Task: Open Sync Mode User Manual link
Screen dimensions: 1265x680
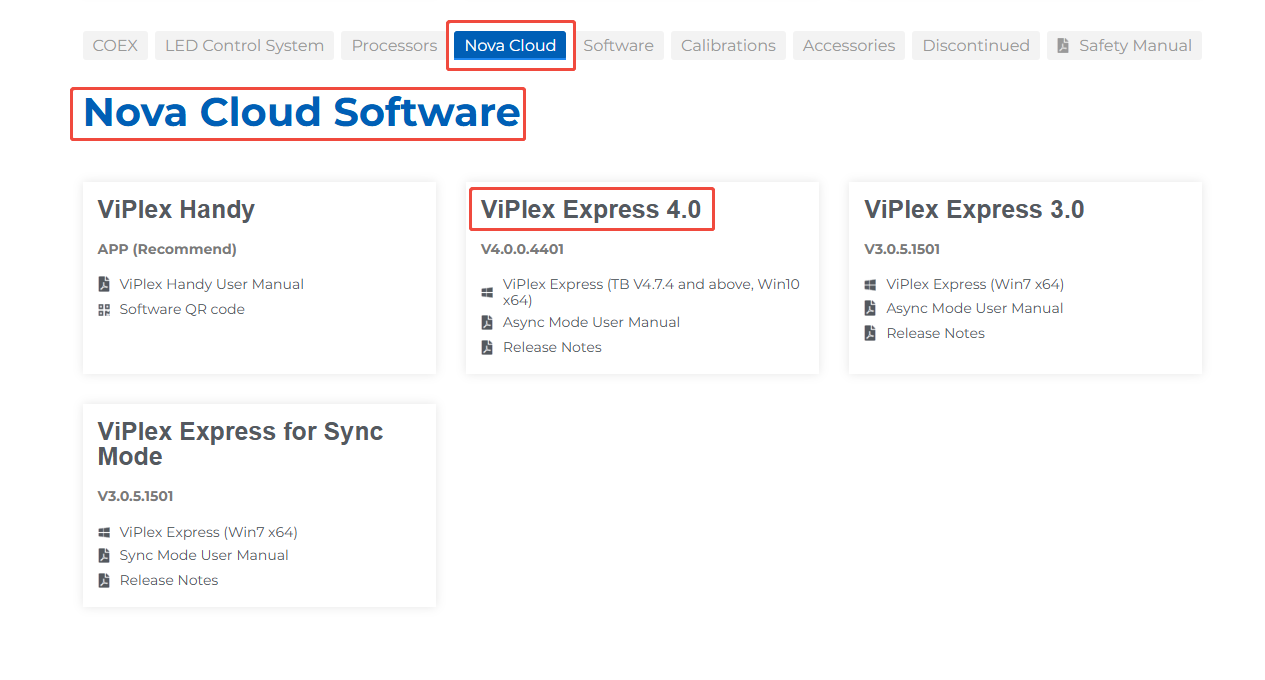Action: point(204,555)
